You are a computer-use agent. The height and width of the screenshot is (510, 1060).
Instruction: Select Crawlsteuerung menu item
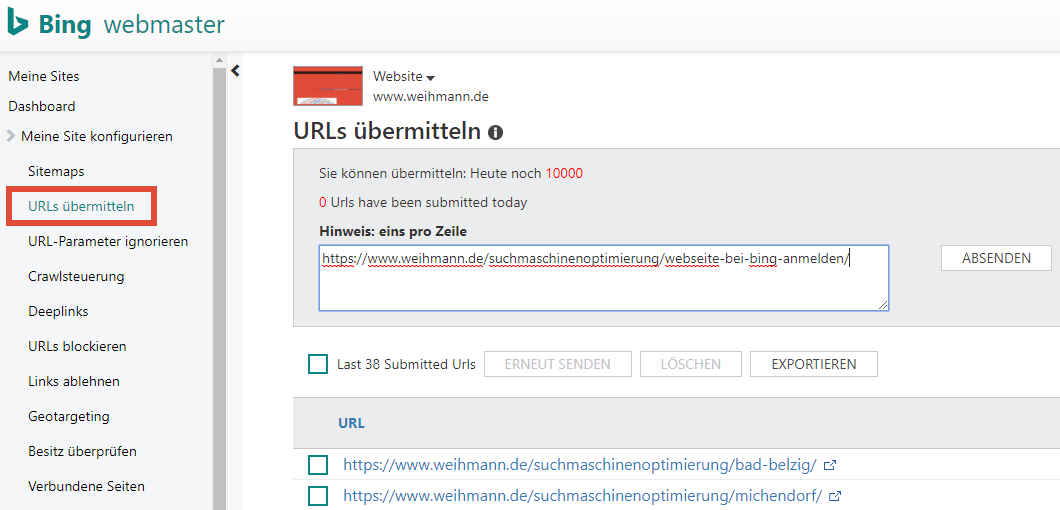[76, 277]
